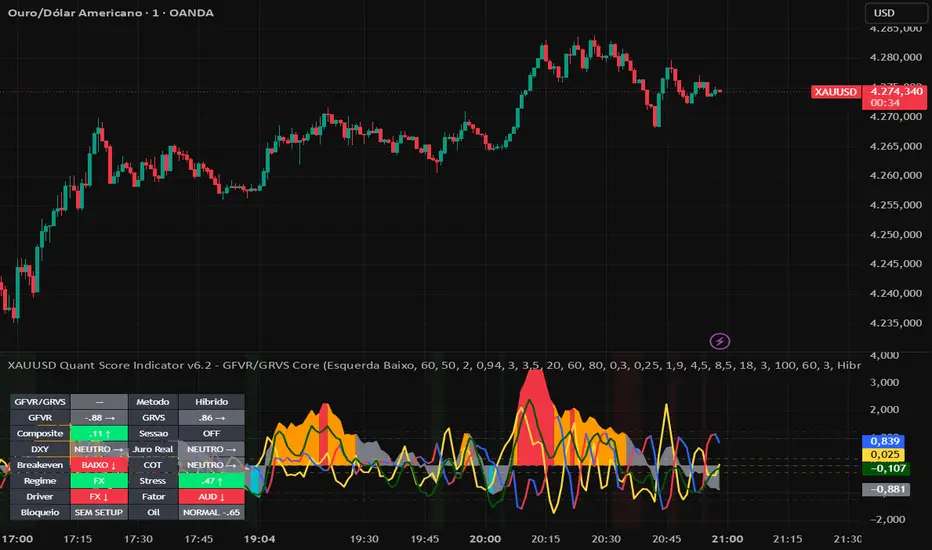Click the Hibrido value cell
This screenshot has width=932, height=550.
(x=211, y=402)
